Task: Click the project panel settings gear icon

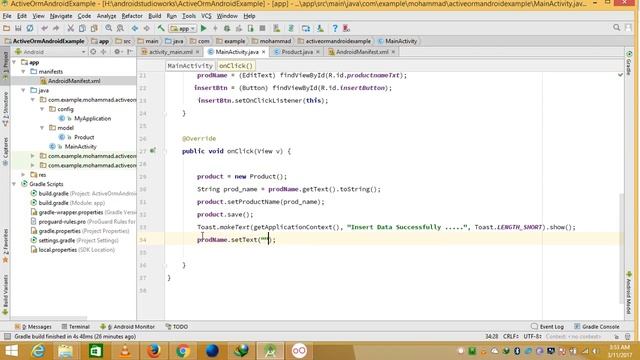Action: coord(118,52)
